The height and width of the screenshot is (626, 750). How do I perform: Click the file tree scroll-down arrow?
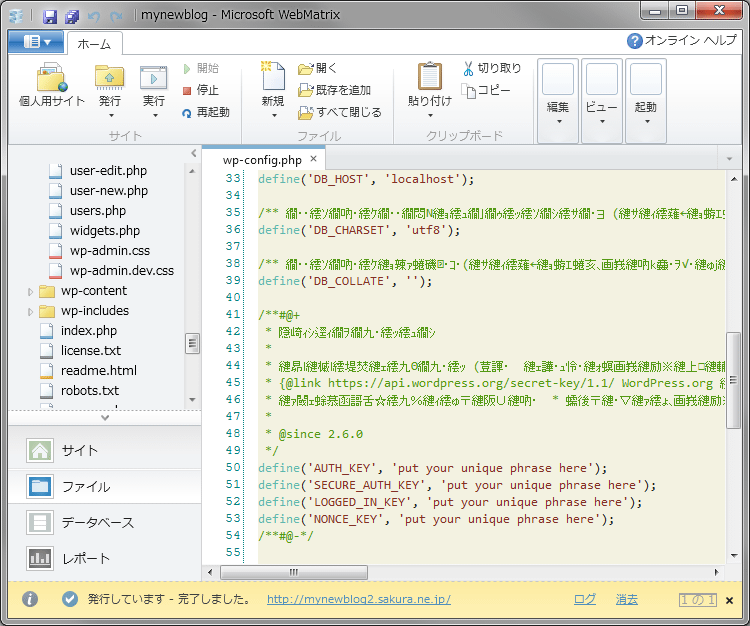[192, 400]
